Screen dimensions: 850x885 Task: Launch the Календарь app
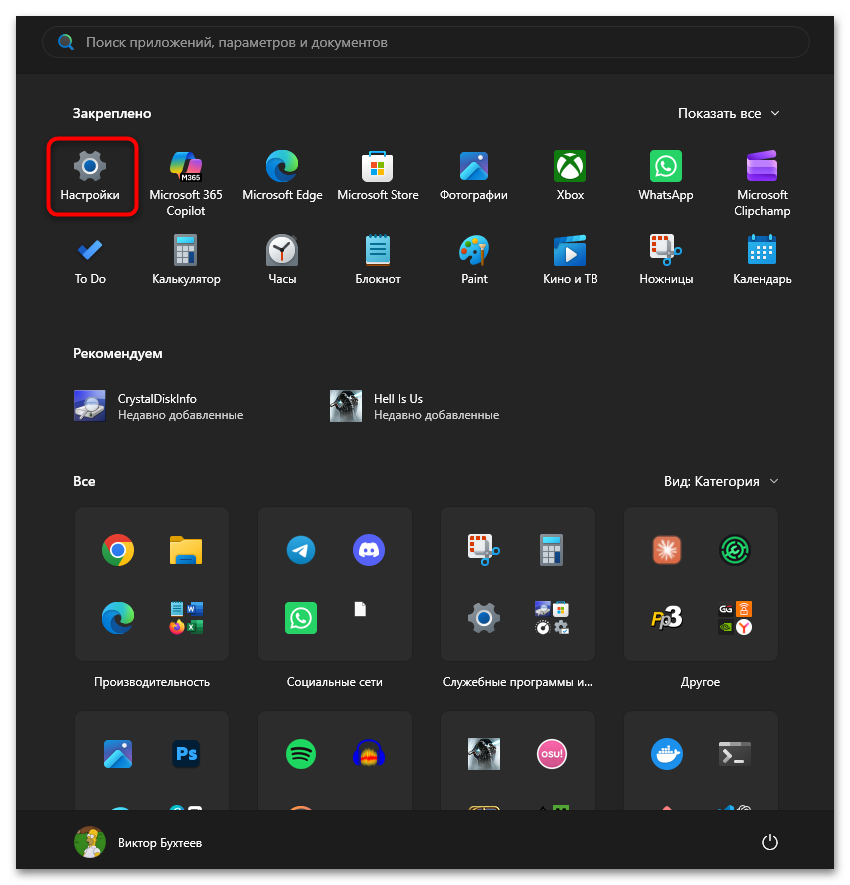tap(762, 260)
